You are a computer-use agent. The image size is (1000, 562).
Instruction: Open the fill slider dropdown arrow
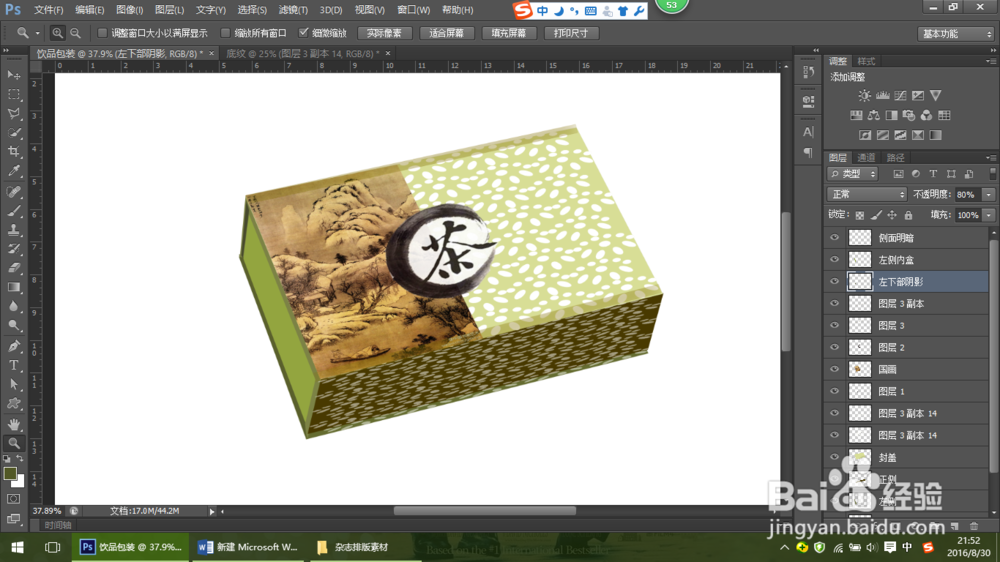[x=989, y=216]
